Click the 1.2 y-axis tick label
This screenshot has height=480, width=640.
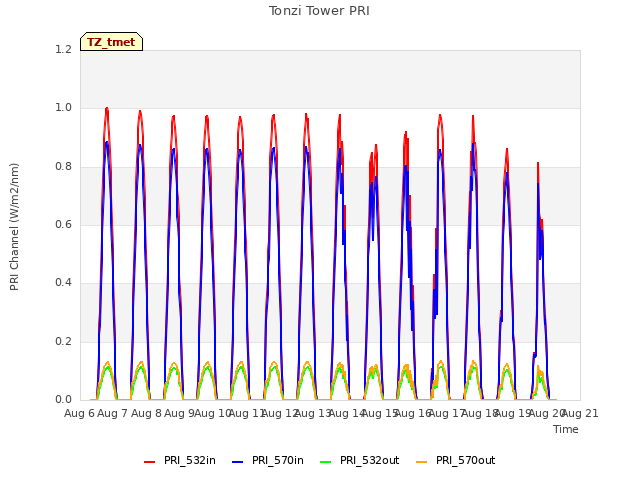(x=63, y=49)
